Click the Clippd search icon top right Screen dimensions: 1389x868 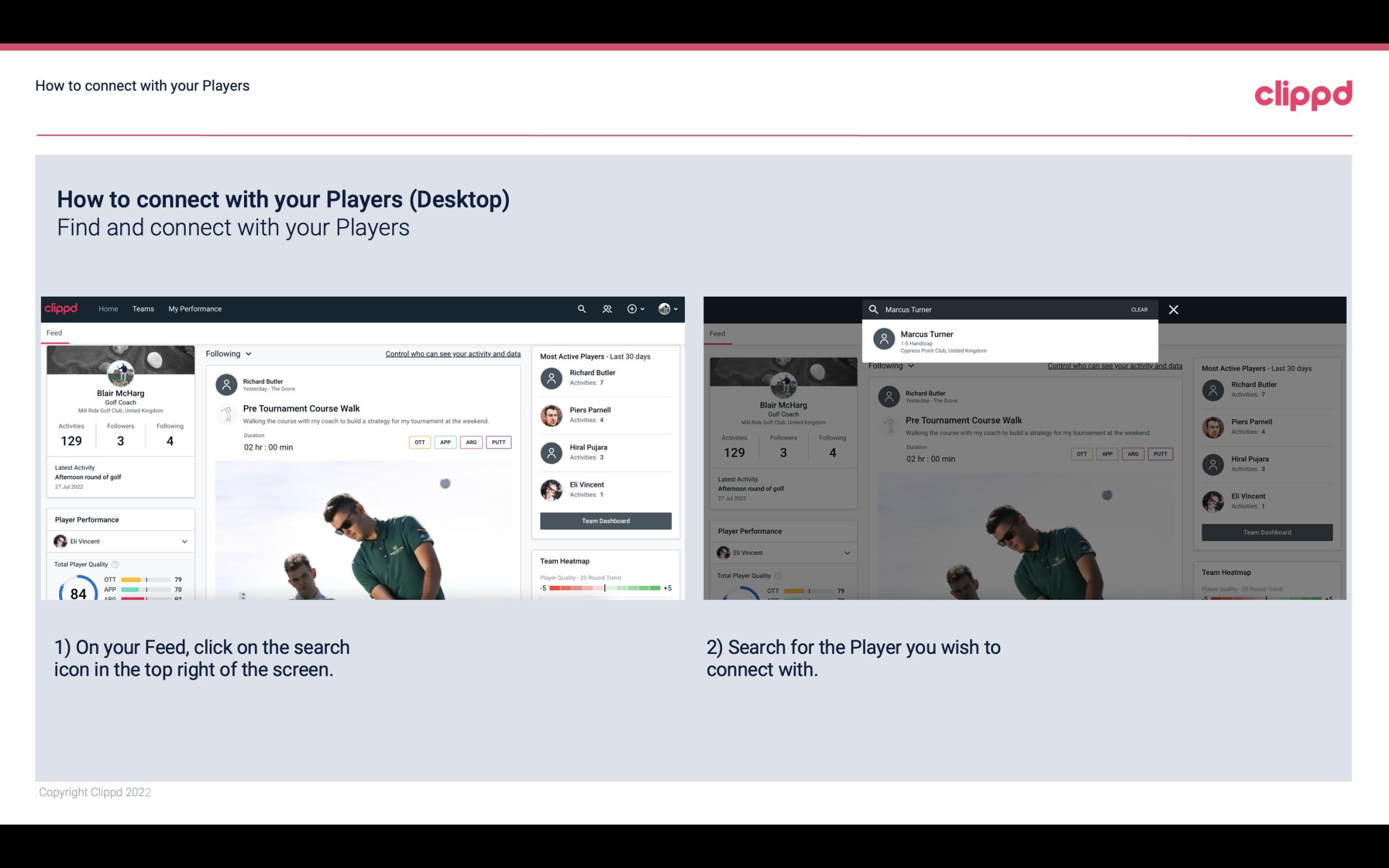point(580,308)
